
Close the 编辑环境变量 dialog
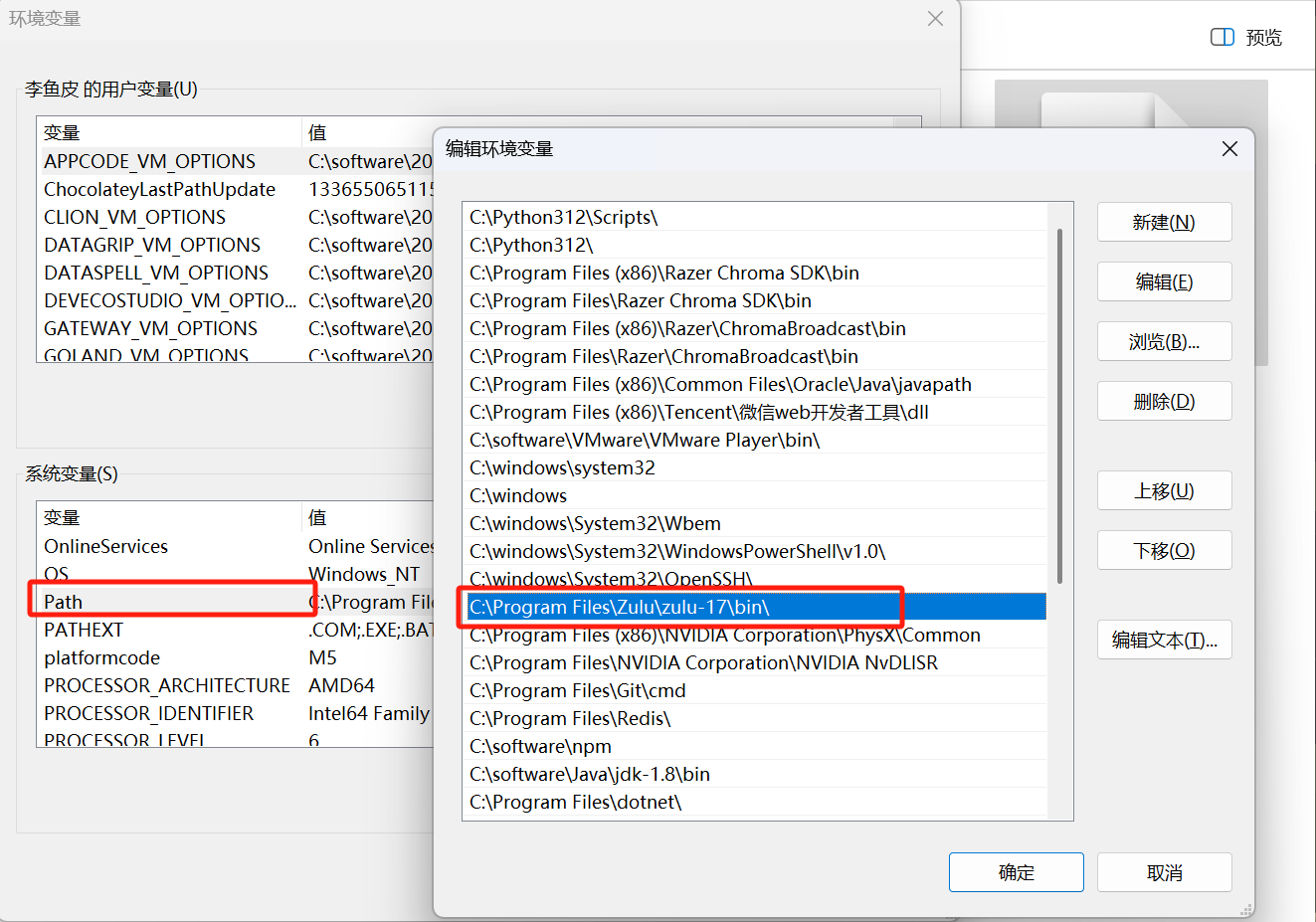point(1229,149)
